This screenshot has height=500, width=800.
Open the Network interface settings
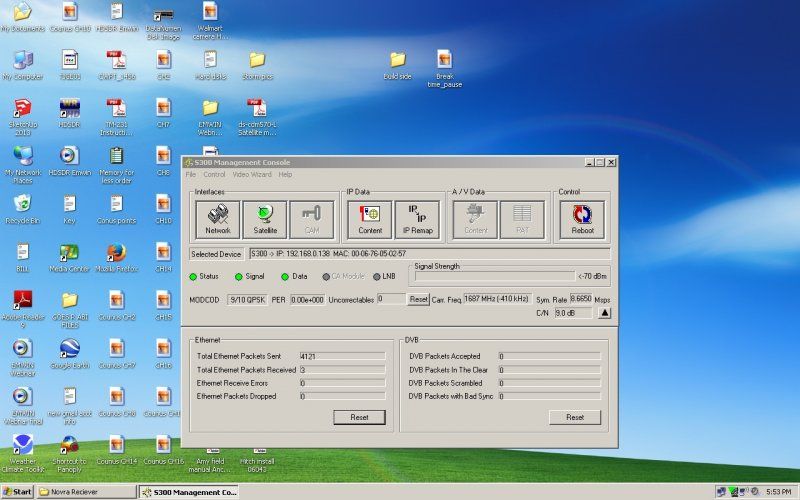(218, 220)
